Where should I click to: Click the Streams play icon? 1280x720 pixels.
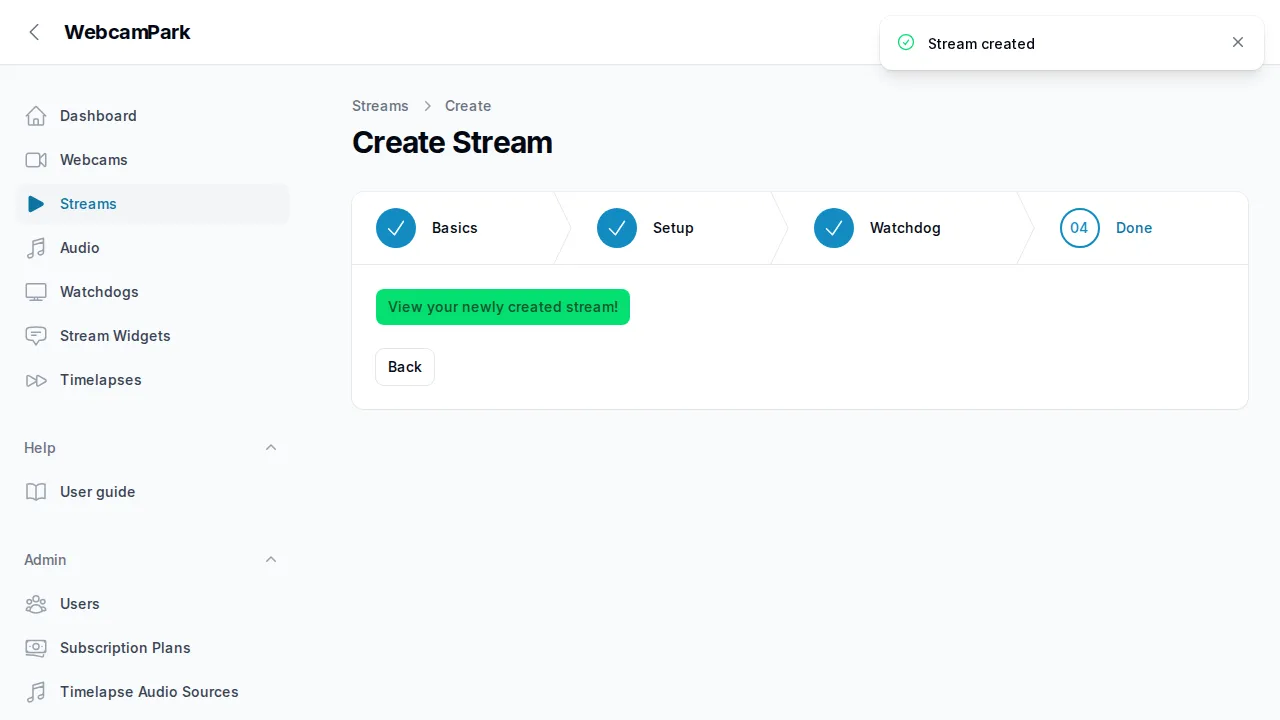[36, 204]
